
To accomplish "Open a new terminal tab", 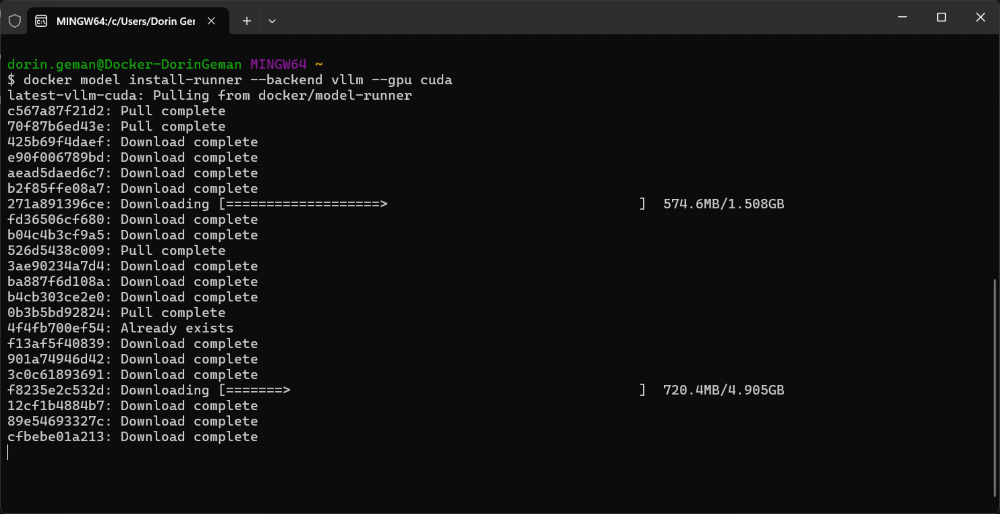I will (246, 19).
